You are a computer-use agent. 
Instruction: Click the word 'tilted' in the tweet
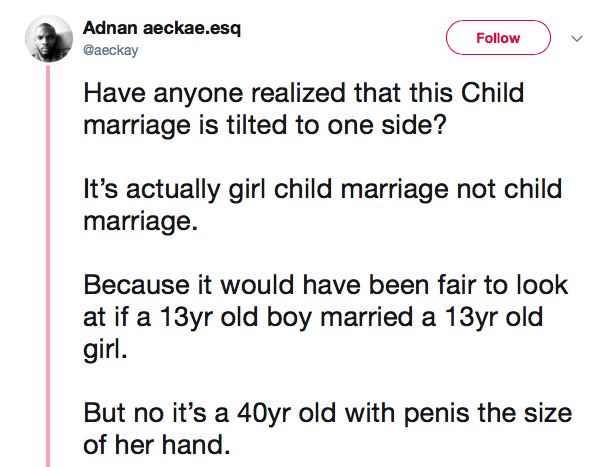tap(257, 124)
